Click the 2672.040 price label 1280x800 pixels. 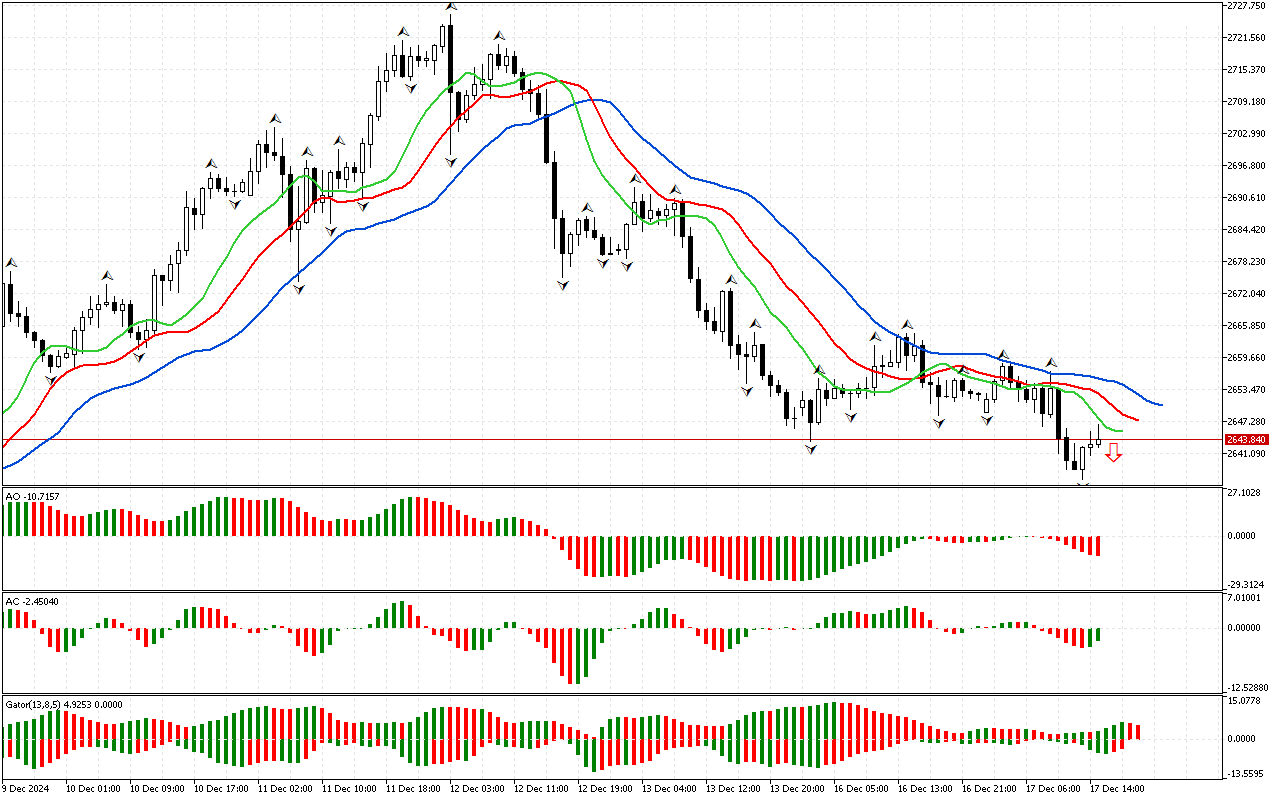pos(1246,293)
